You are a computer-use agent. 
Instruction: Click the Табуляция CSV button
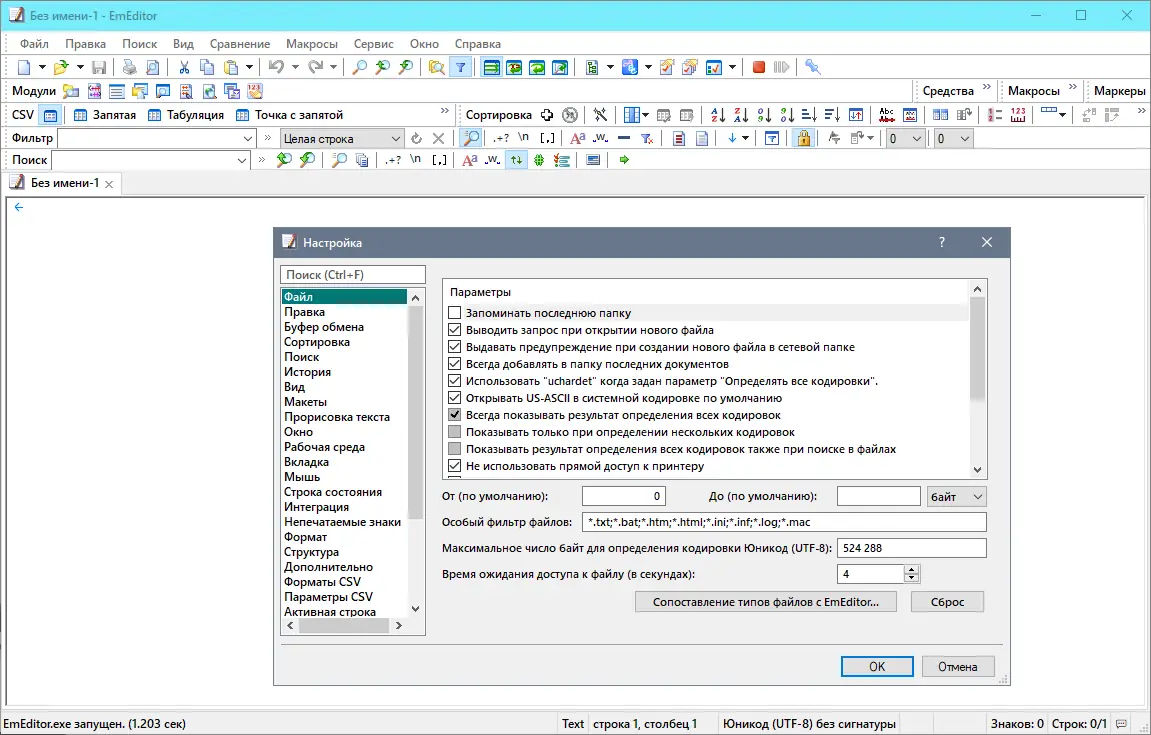186,115
